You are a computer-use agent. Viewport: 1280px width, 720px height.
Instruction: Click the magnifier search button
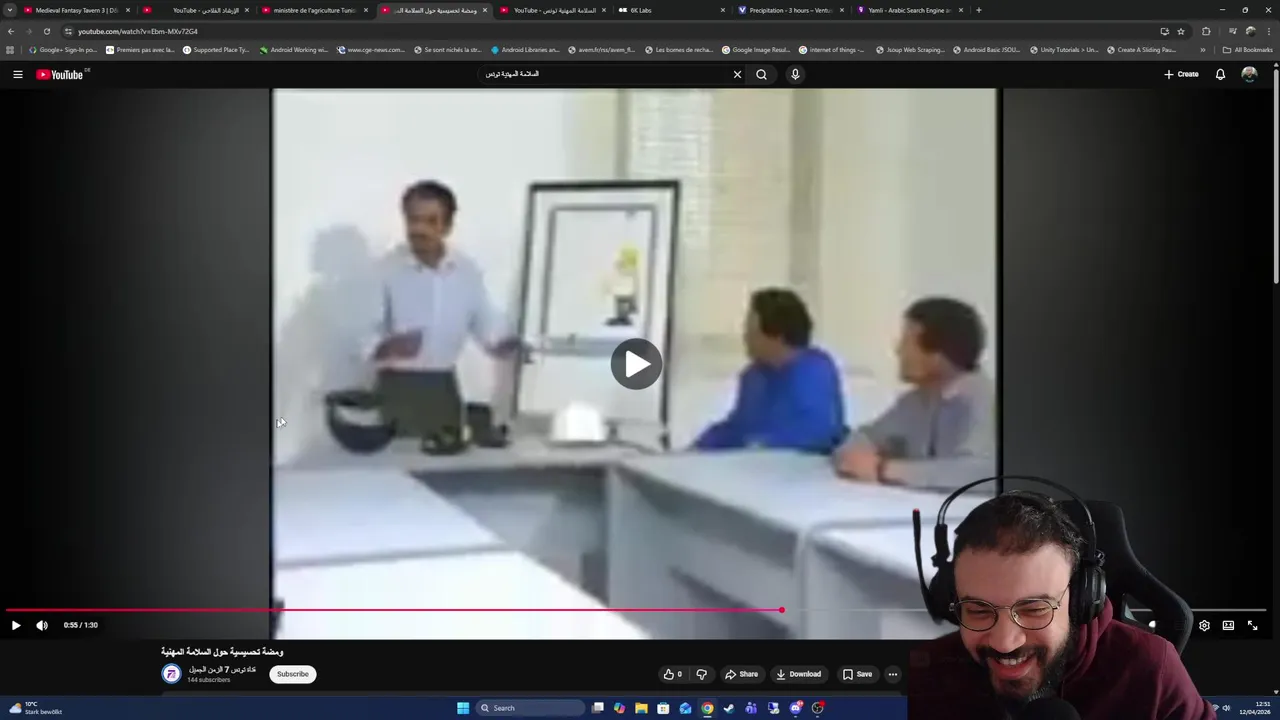[762, 74]
